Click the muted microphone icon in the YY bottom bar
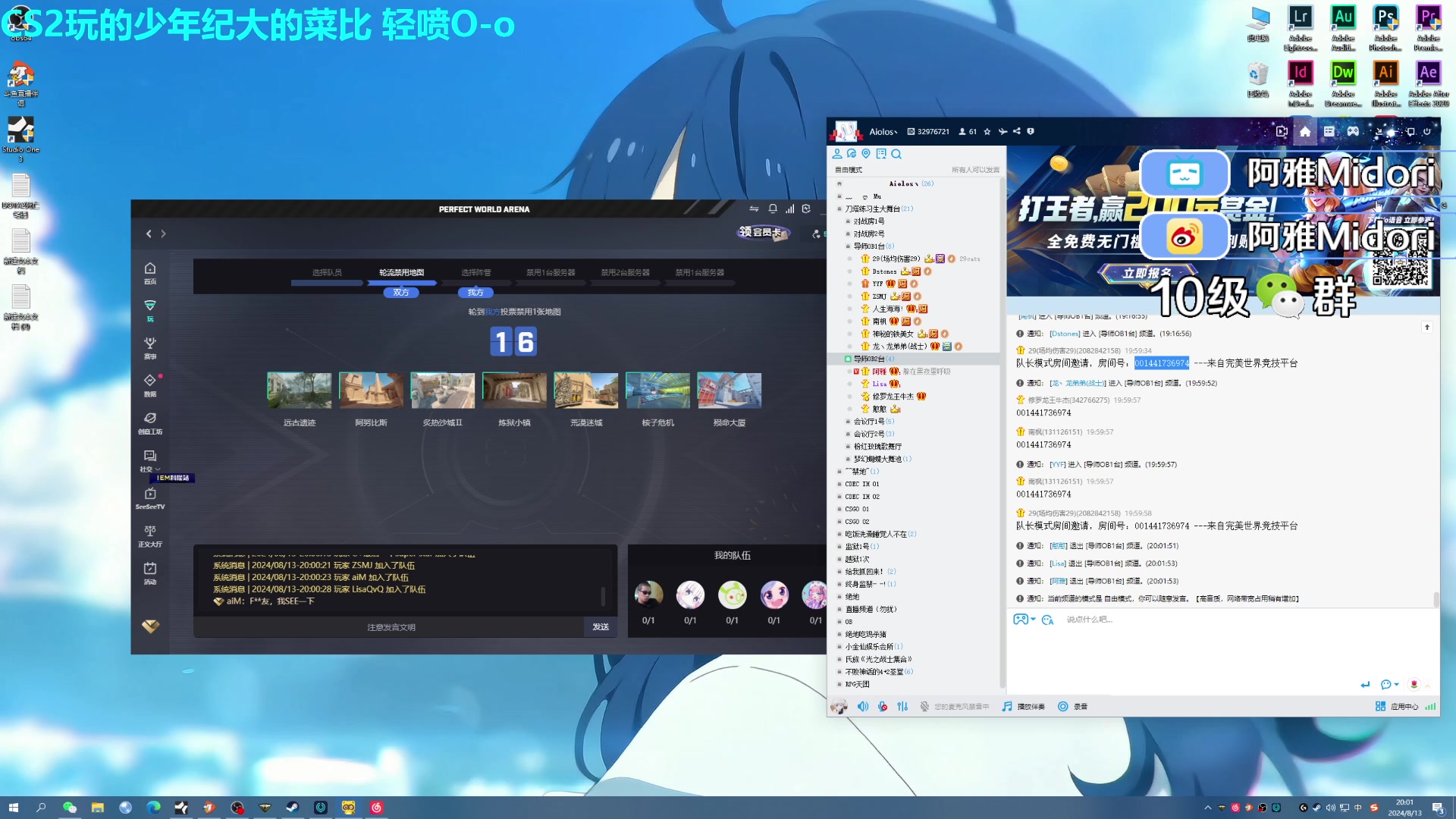 [883, 706]
